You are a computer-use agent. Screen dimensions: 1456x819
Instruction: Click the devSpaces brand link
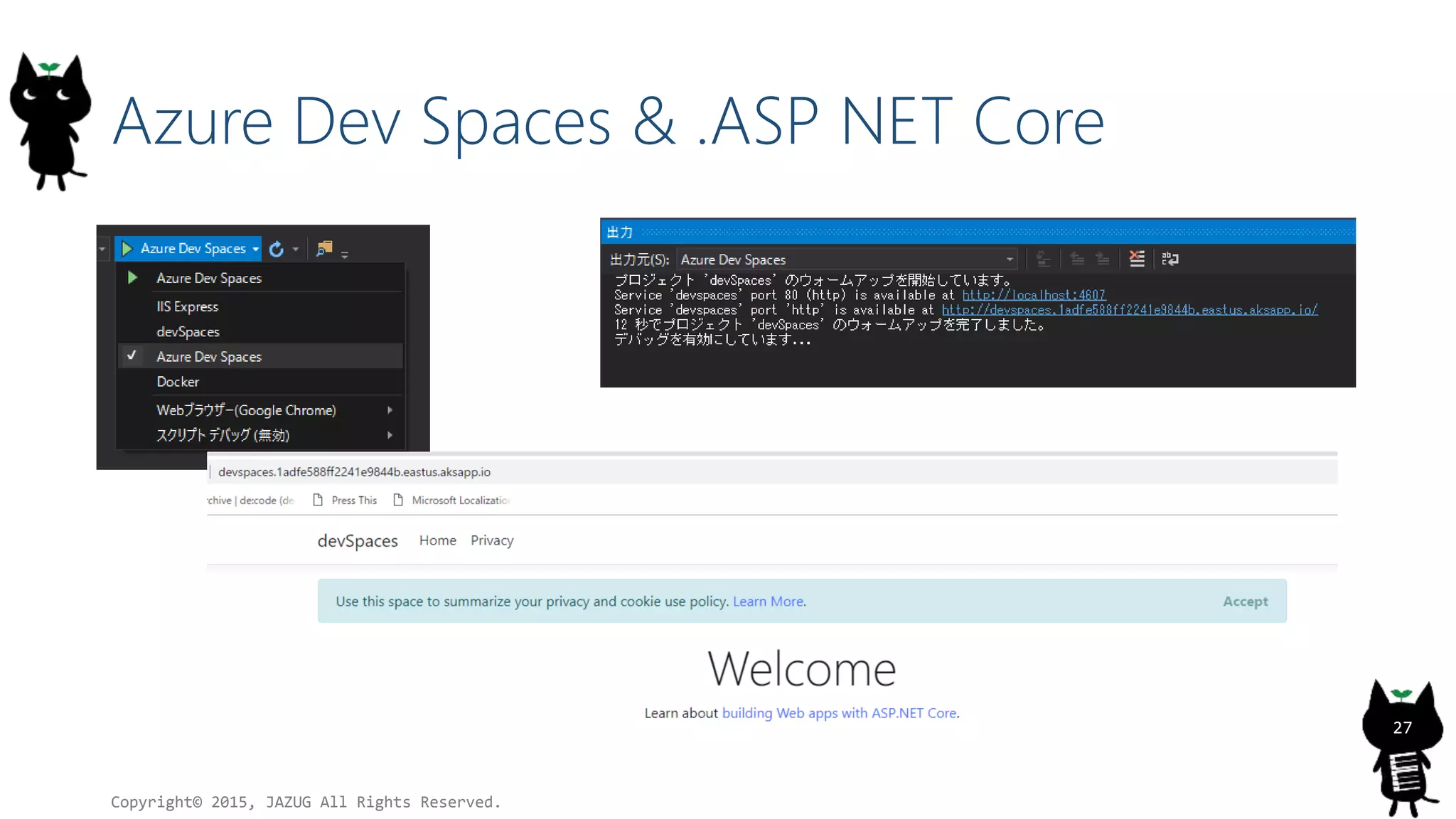(x=358, y=541)
